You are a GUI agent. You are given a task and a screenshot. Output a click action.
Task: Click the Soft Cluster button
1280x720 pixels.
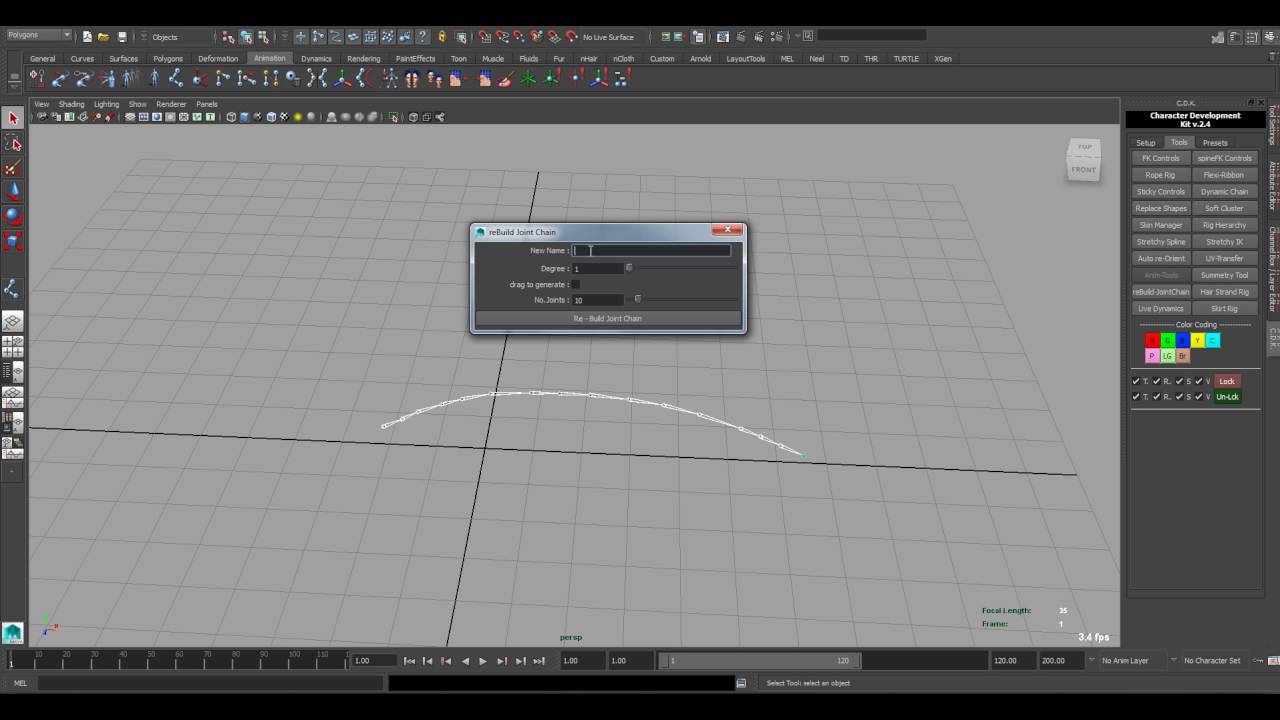click(1224, 209)
